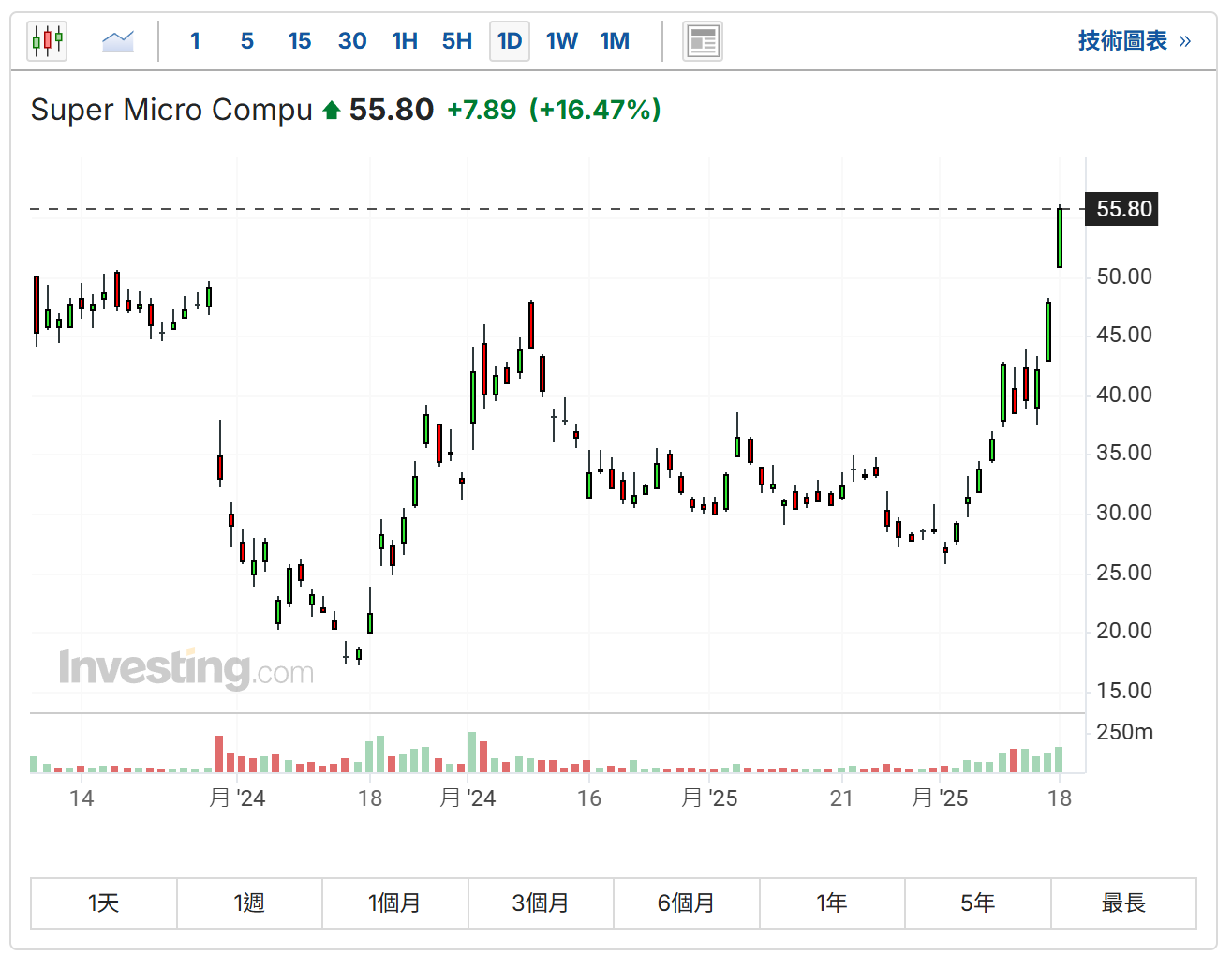Set the range to 5年
1232x955 pixels.
pos(978,903)
